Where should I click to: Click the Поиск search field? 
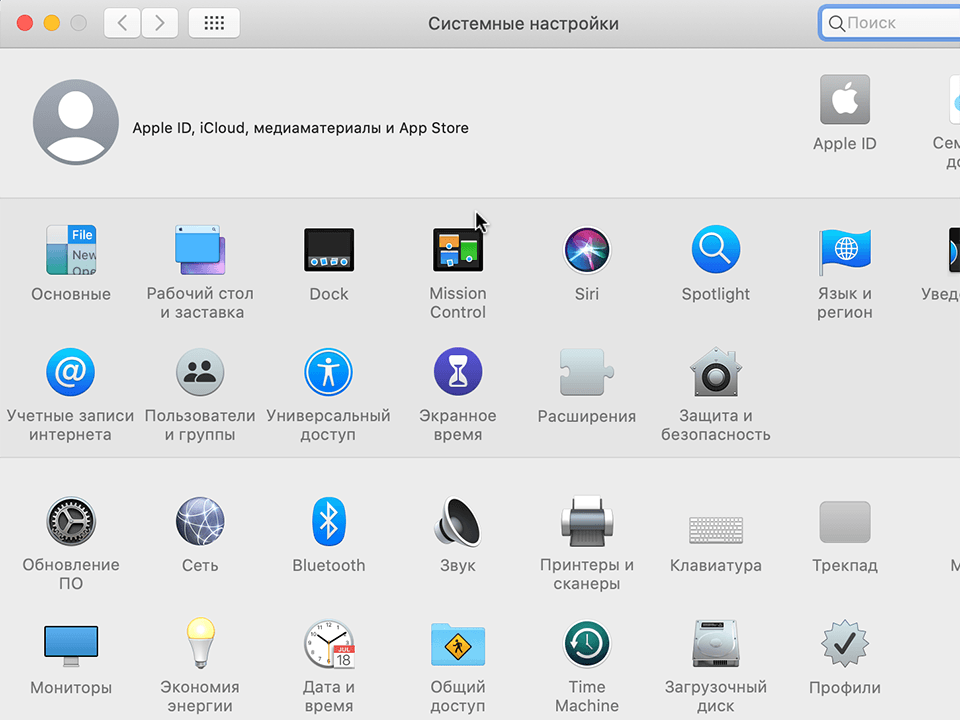pos(890,22)
